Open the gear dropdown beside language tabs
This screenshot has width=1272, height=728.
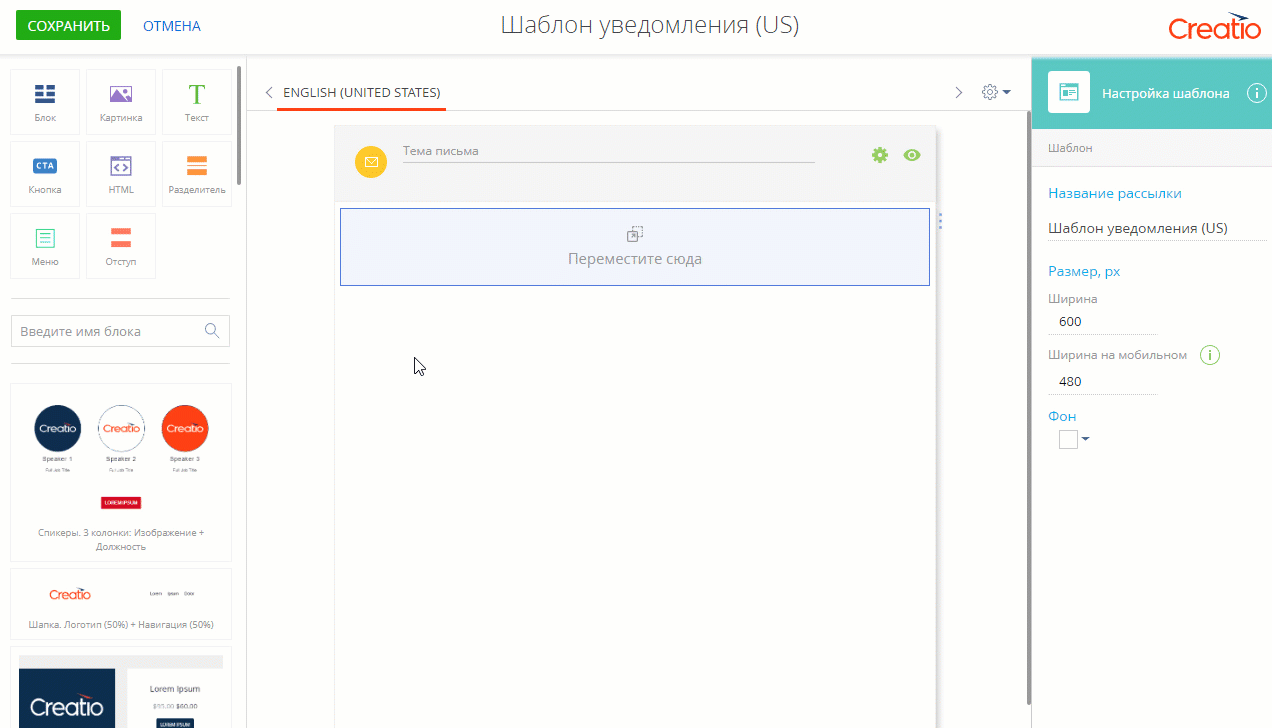coord(996,92)
